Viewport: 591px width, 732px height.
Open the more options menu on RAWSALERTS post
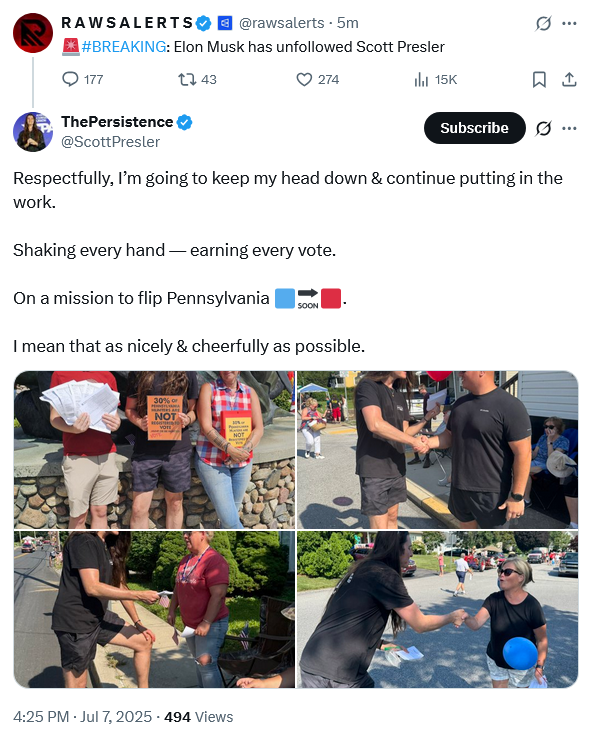pyautogui.click(x=569, y=23)
